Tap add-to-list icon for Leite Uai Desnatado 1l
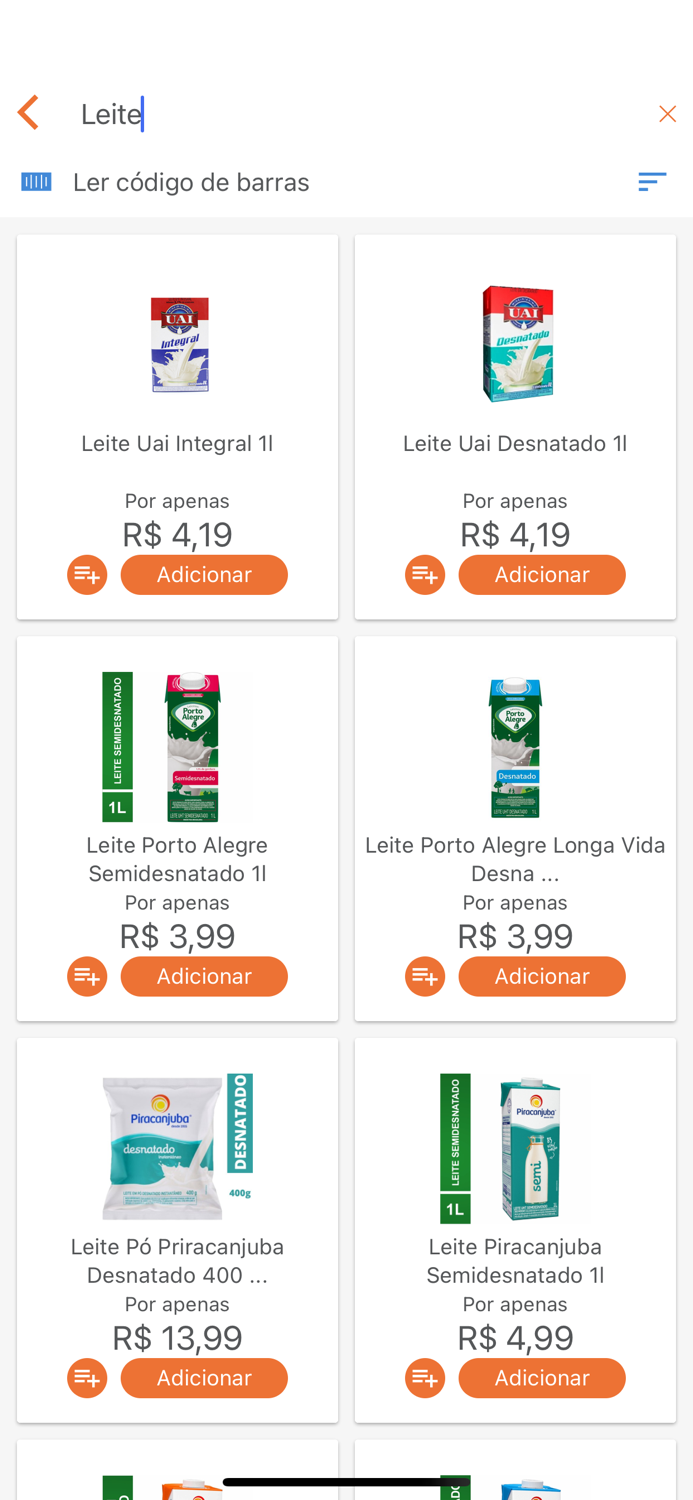 pyautogui.click(x=424, y=574)
